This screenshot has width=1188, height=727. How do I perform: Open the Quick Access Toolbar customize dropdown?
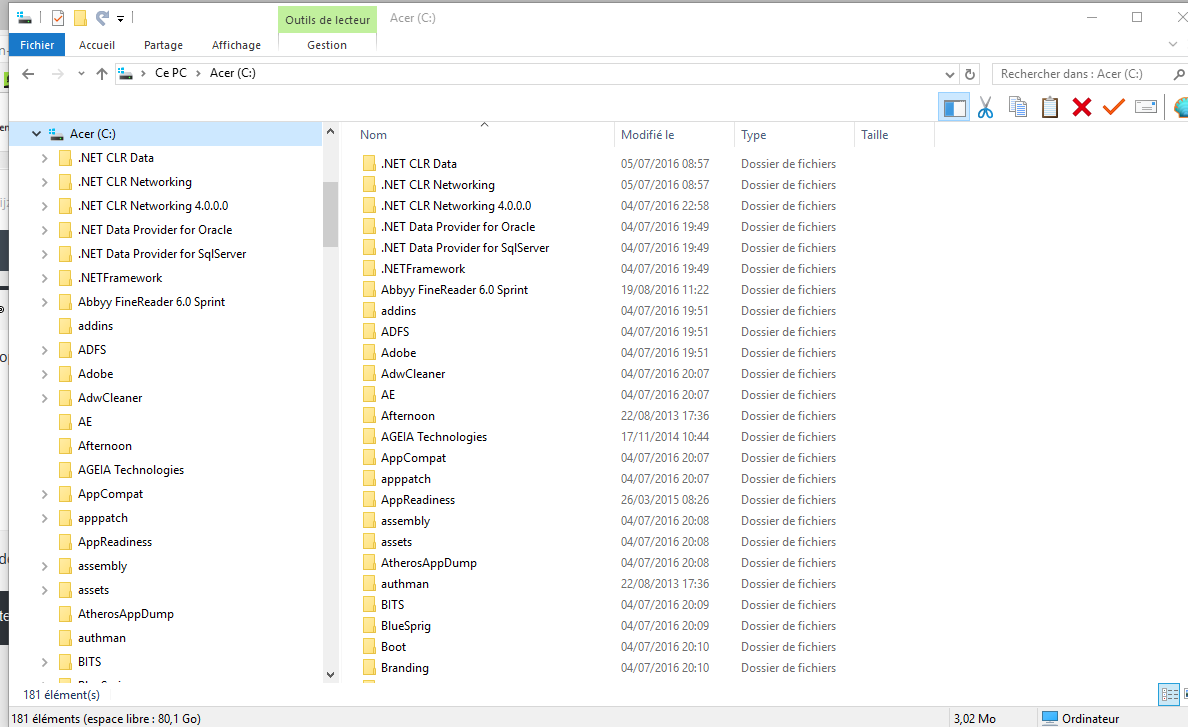tap(120, 19)
